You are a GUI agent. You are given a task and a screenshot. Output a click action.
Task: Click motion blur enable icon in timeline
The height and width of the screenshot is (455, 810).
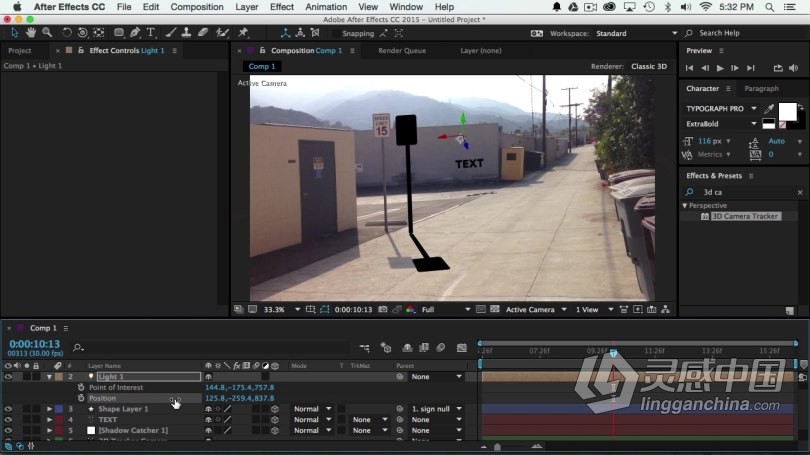point(441,348)
